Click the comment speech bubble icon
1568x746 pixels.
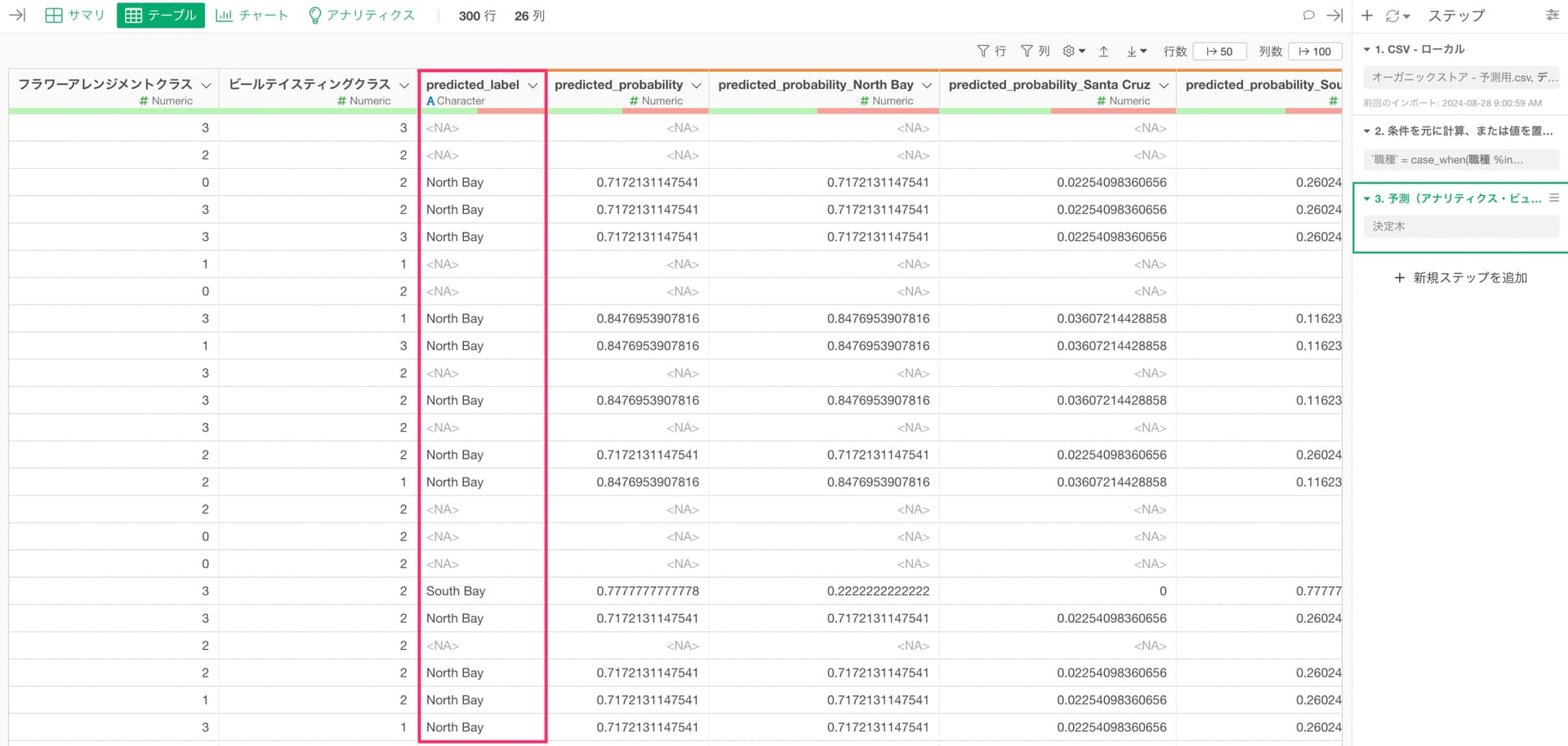[x=1308, y=15]
